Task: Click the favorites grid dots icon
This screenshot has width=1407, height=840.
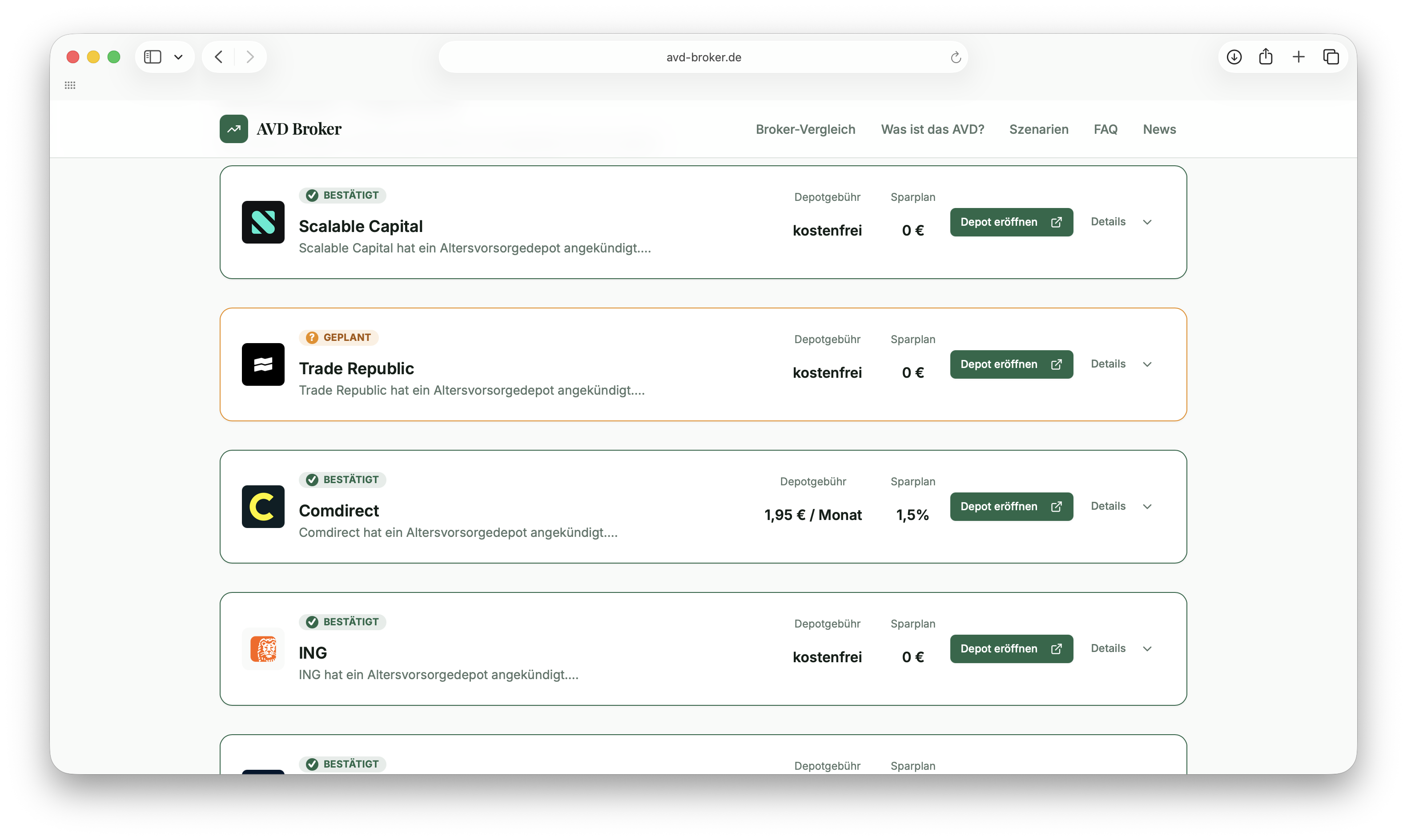Action: coord(70,85)
